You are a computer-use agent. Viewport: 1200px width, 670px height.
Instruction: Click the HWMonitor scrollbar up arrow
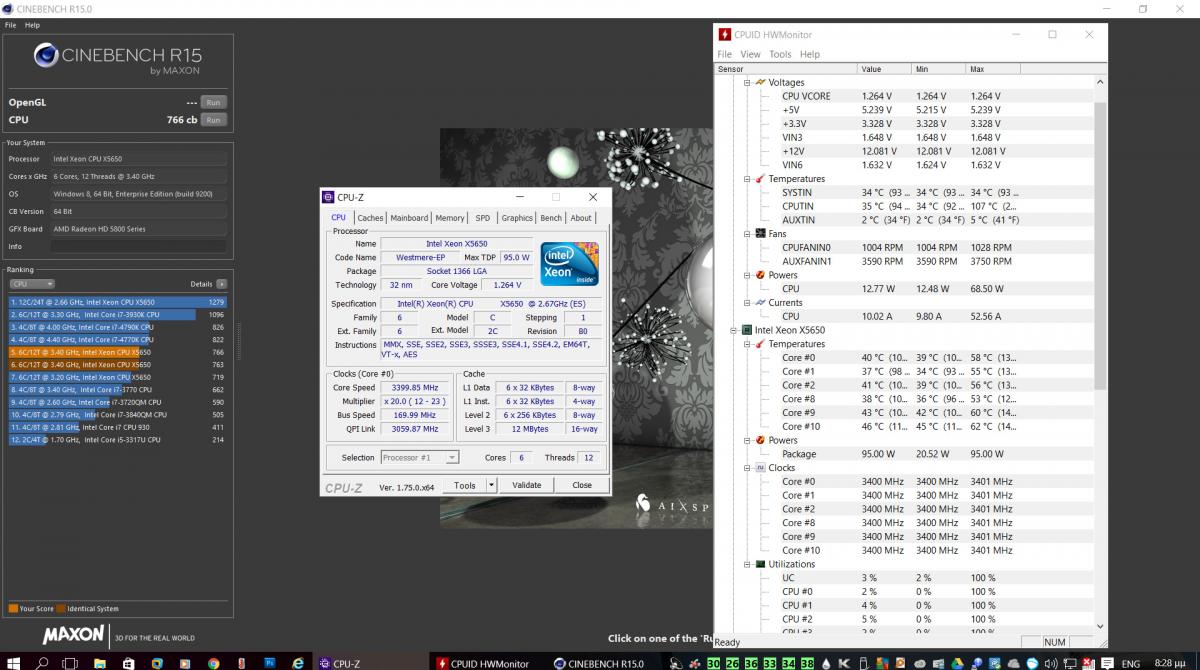(1101, 82)
